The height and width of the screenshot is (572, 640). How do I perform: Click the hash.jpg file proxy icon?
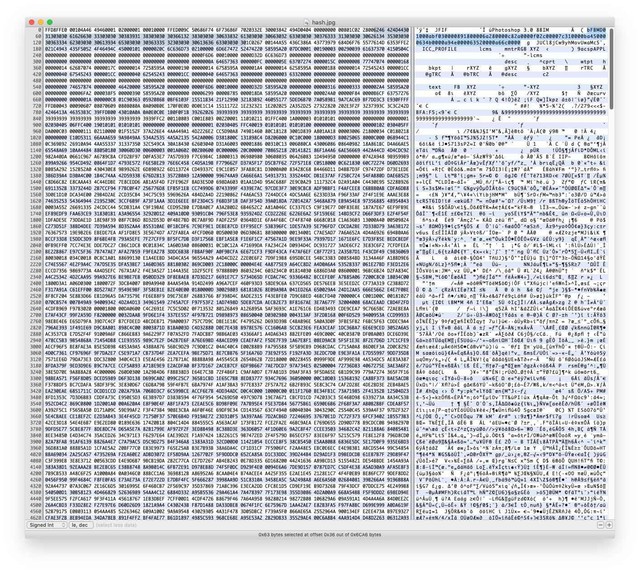307,22
